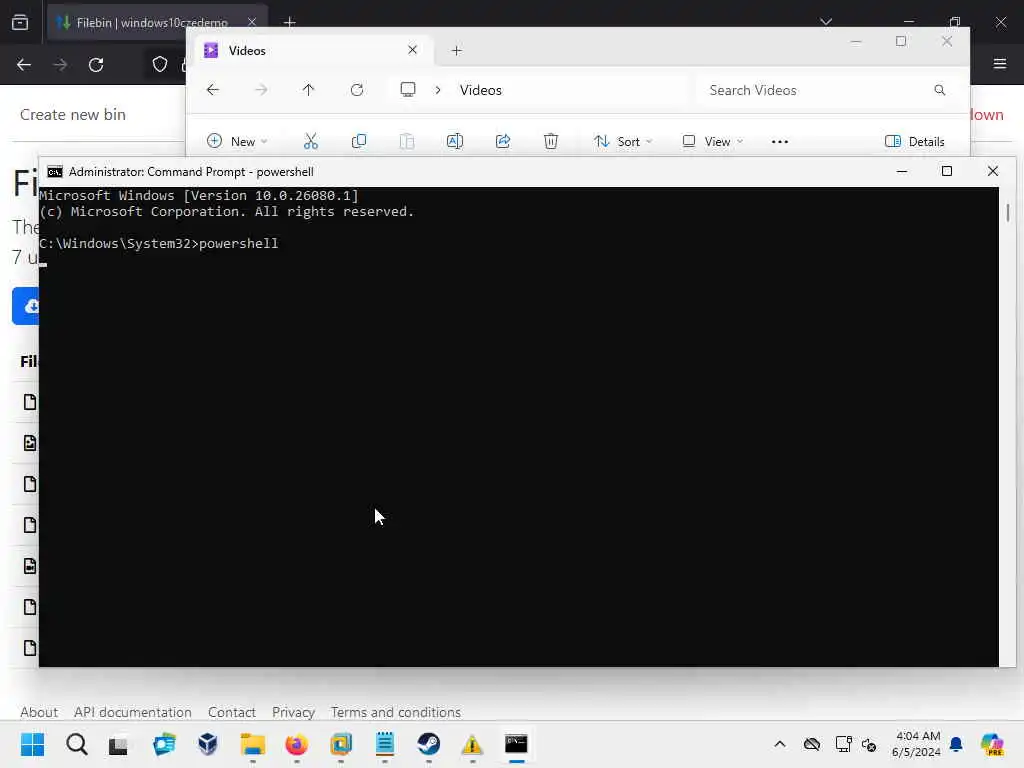
Task: Reload the Firefox page
Action: click(x=96, y=65)
